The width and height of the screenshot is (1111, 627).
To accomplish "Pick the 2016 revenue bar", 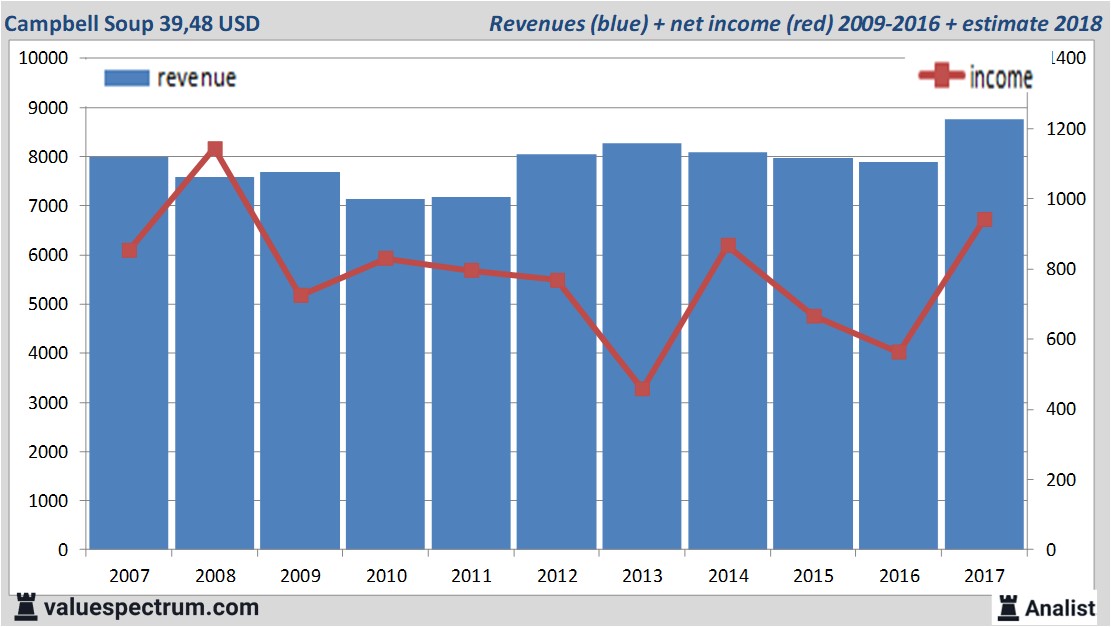I will pos(898,356).
